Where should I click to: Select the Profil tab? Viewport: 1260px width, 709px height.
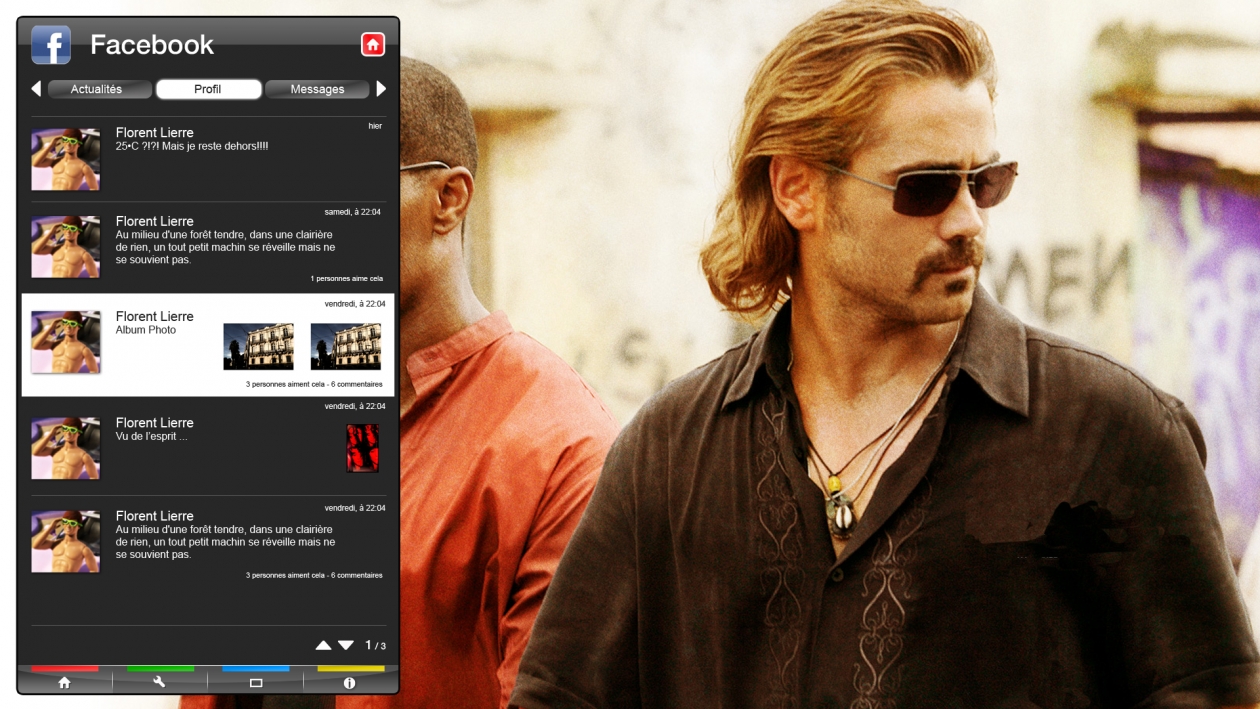(208, 89)
